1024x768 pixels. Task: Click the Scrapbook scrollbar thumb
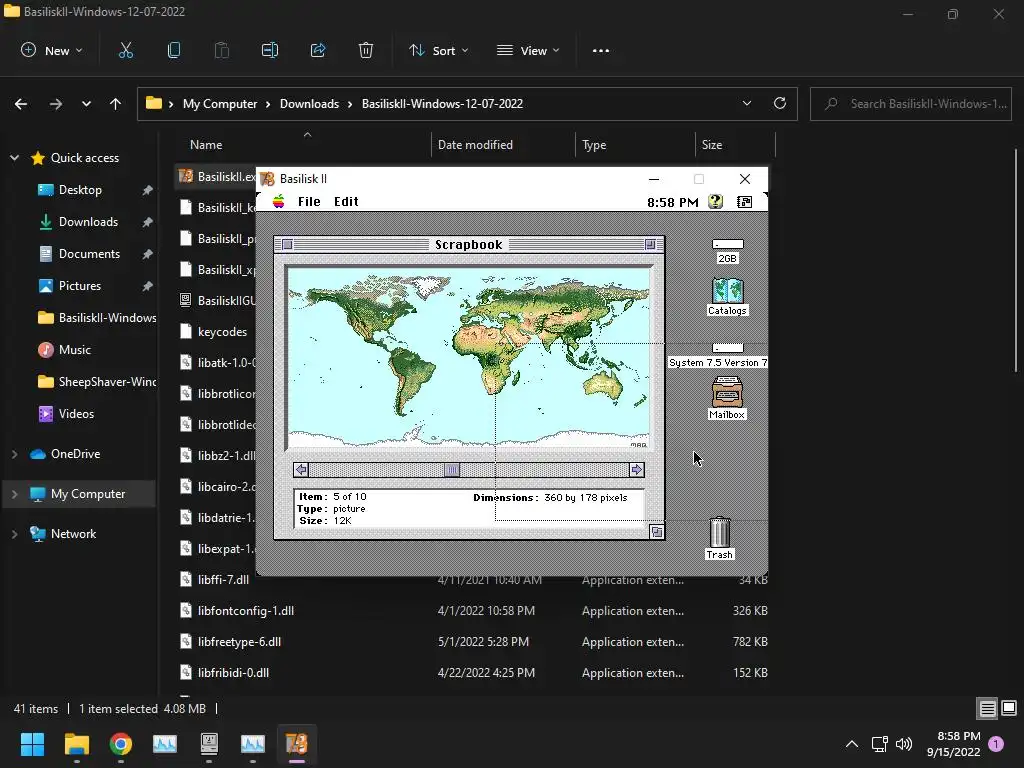(x=452, y=470)
